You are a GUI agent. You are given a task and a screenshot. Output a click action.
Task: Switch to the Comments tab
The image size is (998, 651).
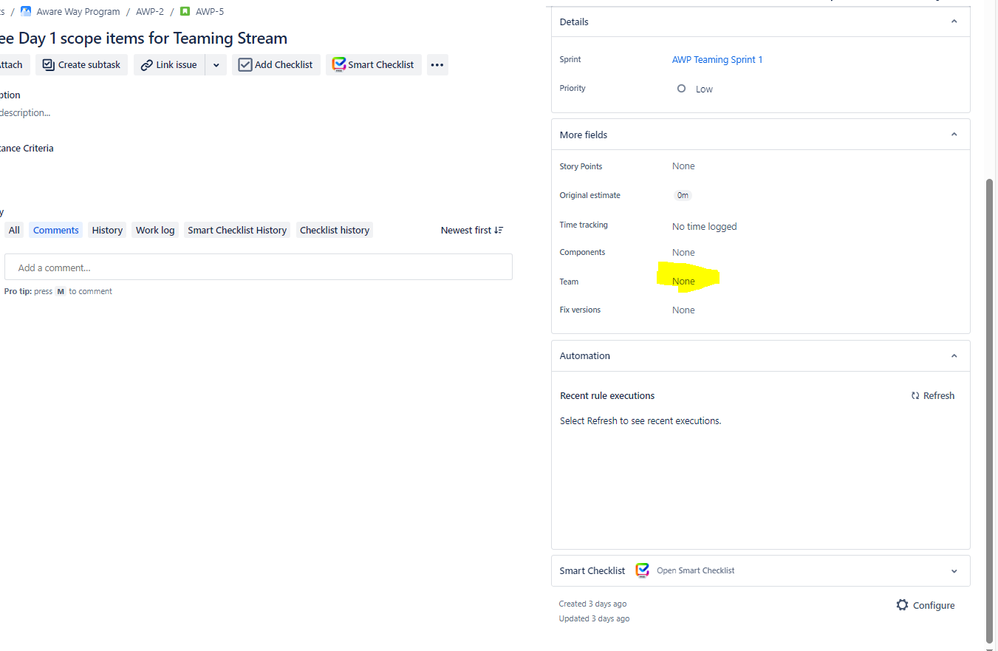(x=56, y=230)
